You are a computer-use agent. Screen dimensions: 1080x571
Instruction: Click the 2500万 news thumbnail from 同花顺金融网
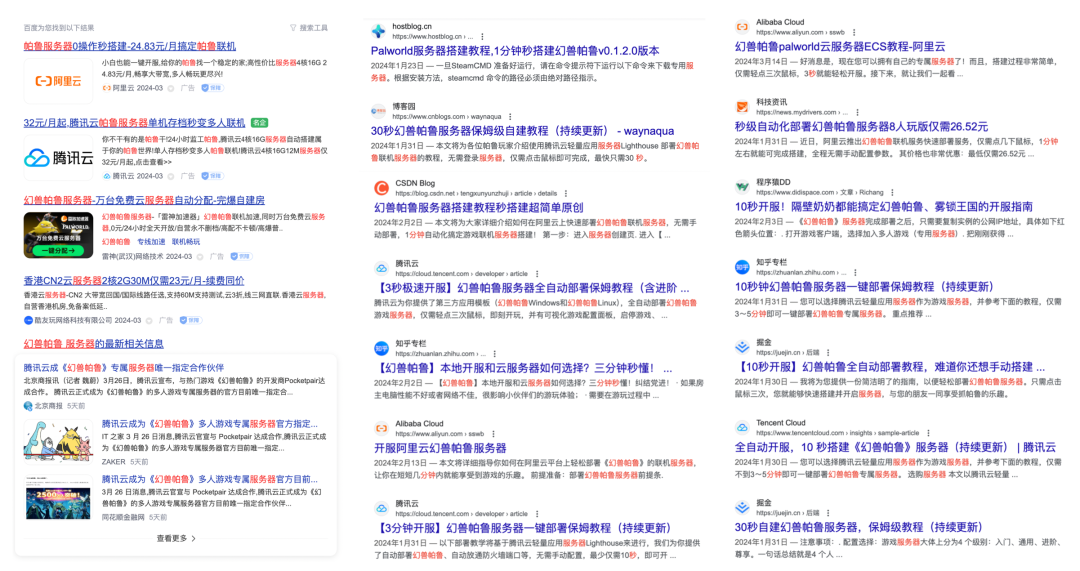(59, 497)
